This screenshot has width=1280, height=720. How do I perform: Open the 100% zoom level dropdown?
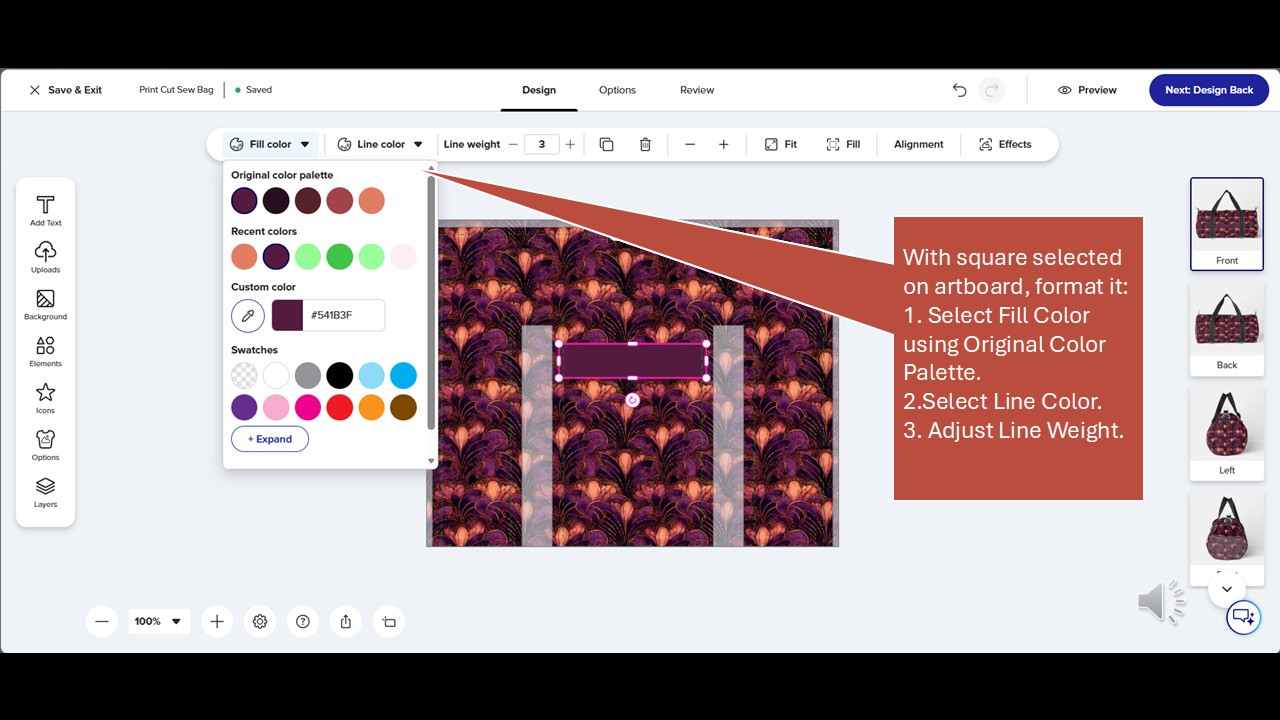pyautogui.click(x=158, y=621)
